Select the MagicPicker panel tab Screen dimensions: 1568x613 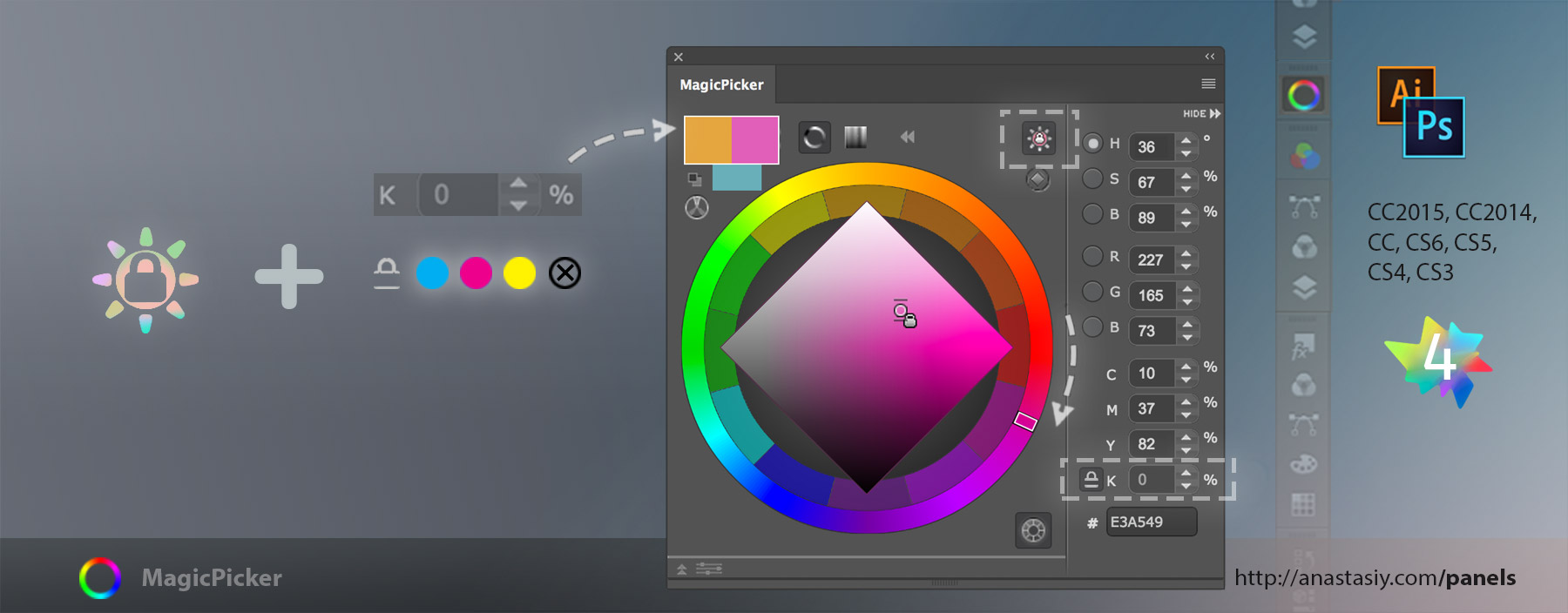[x=721, y=84]
